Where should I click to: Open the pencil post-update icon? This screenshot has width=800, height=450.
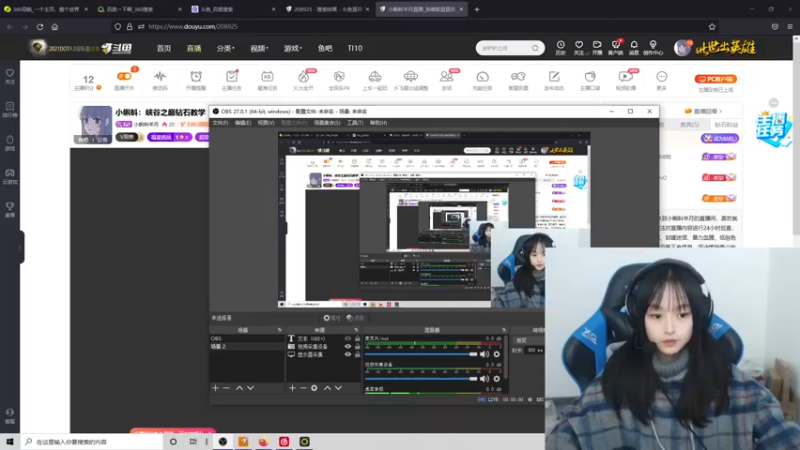554,77
